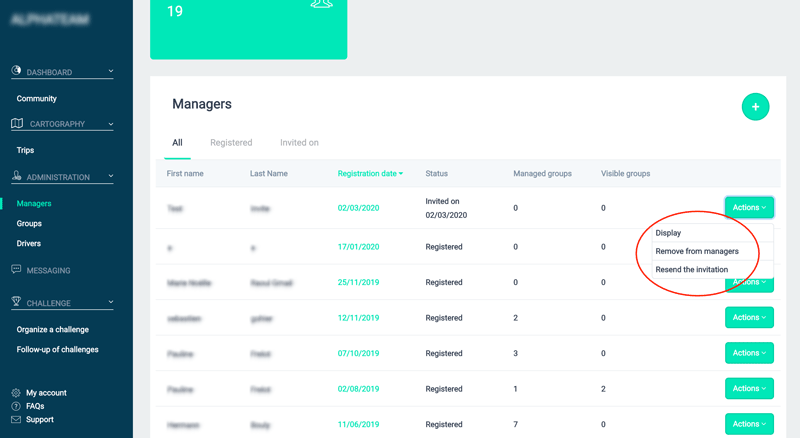800x438 pixels.
Task: Click the 07/10/2019 registration date
Action: pos(358,353)
